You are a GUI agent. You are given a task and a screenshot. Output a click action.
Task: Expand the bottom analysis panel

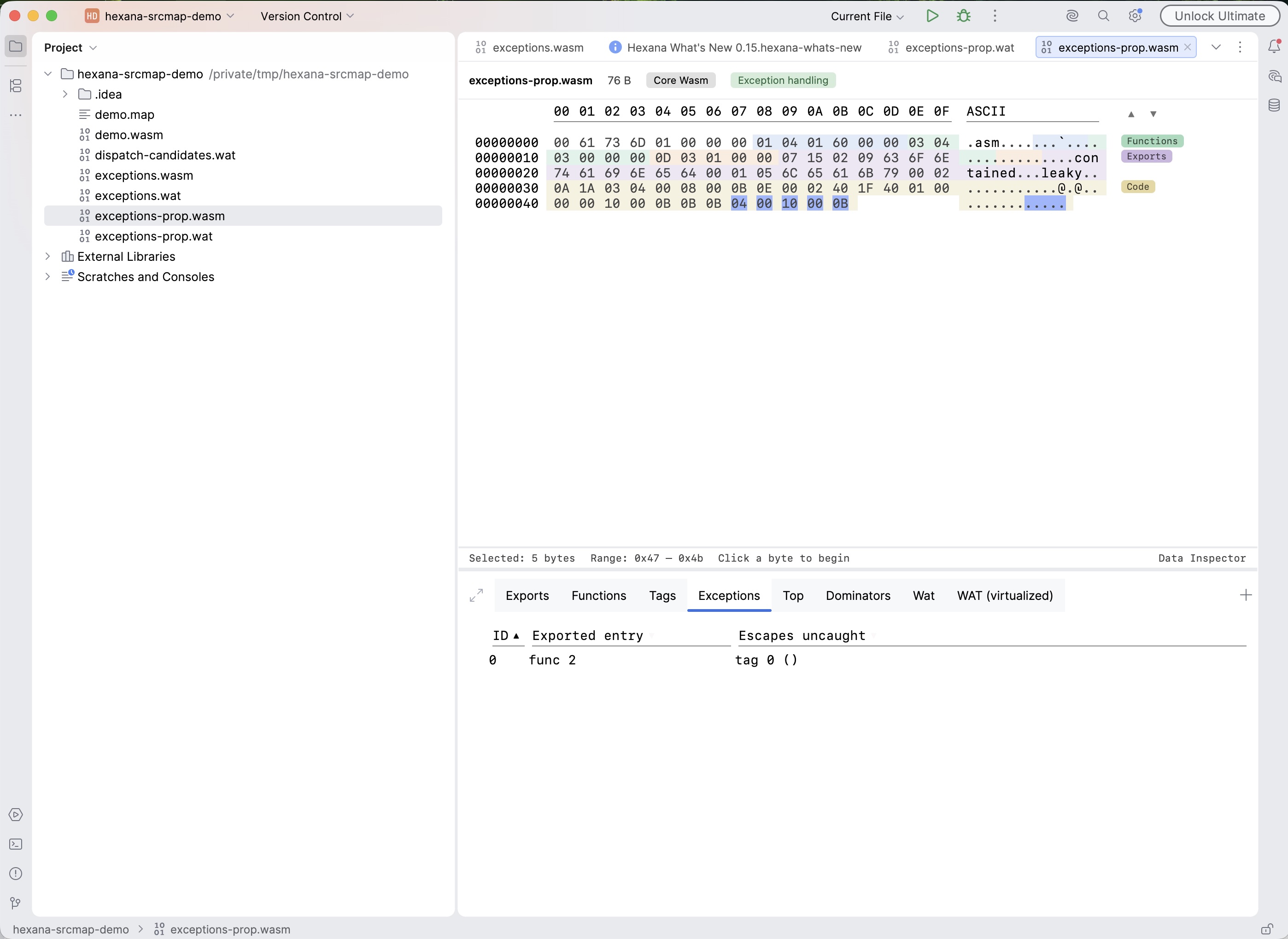point(476,595)
